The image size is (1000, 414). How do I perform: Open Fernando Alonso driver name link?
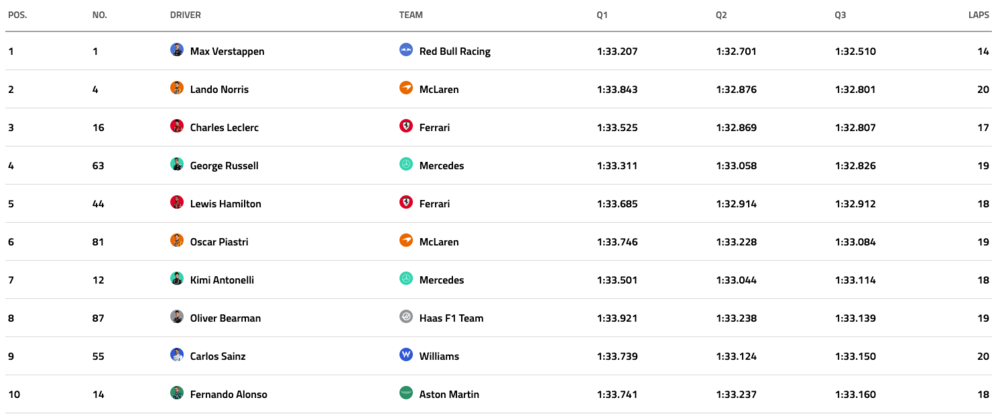(228, 394)
